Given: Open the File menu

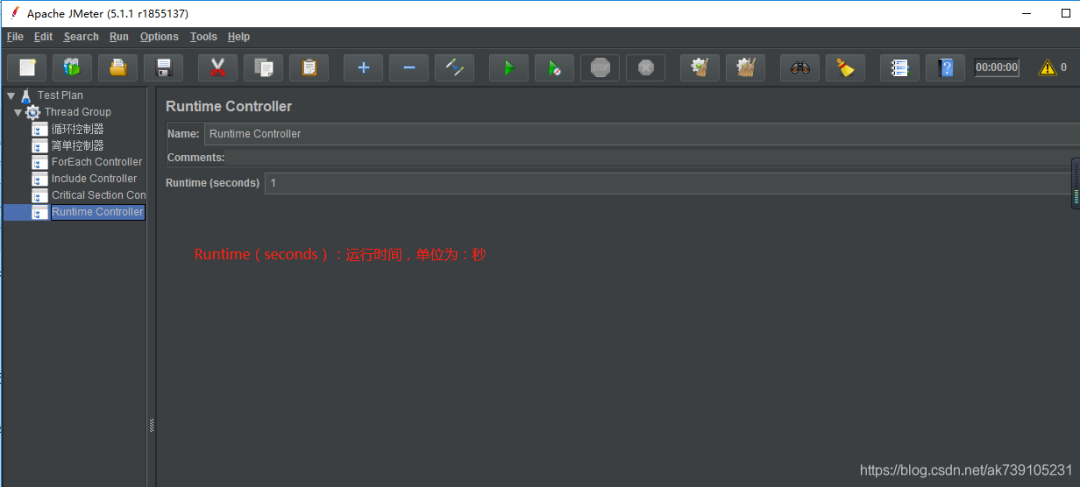Looking at the screenshot, I should pyautogui.click(x=15, y=37).
